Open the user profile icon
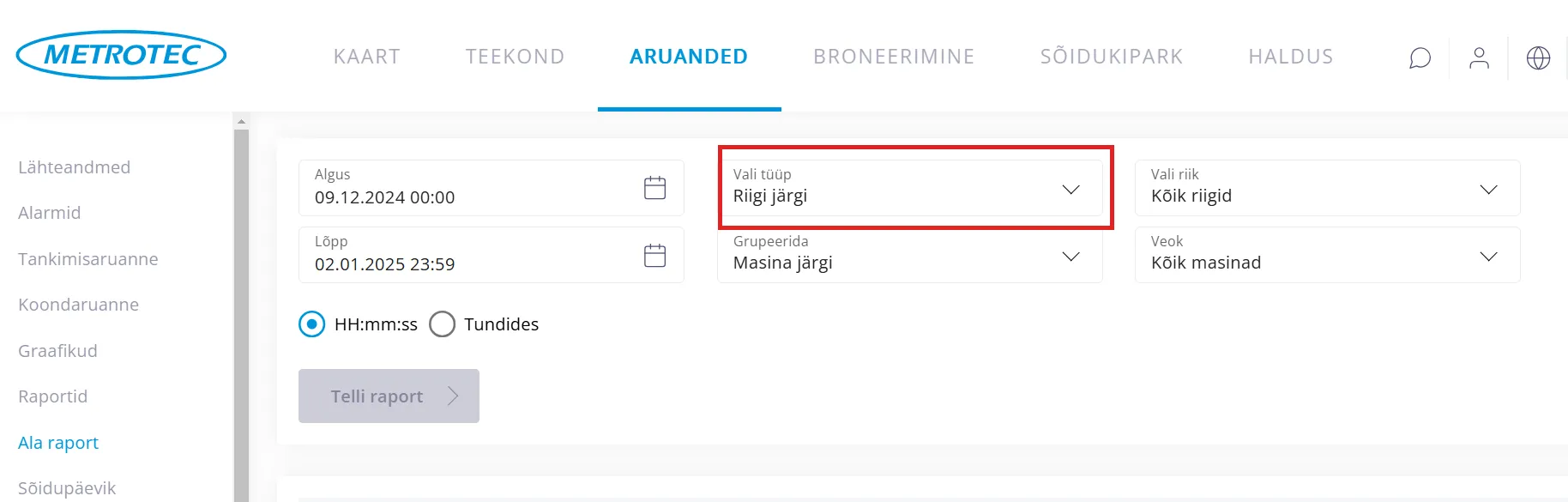 [1479, 57]
